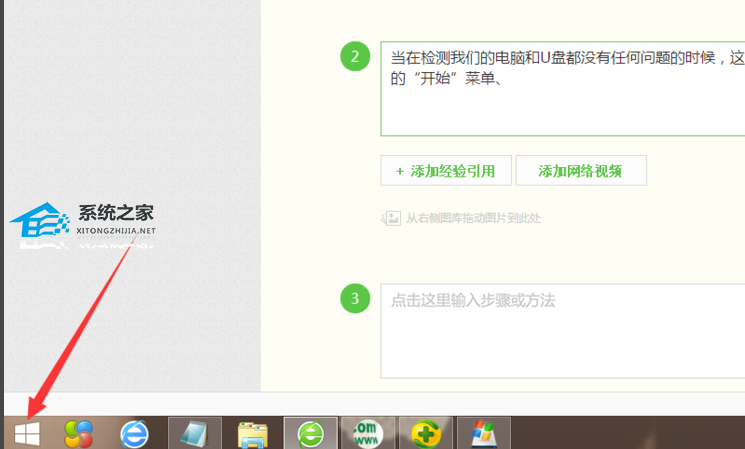This screenshot has width=745, height=449.
Task: Open the Windows flag taskbar app
Action: (484, 433)
